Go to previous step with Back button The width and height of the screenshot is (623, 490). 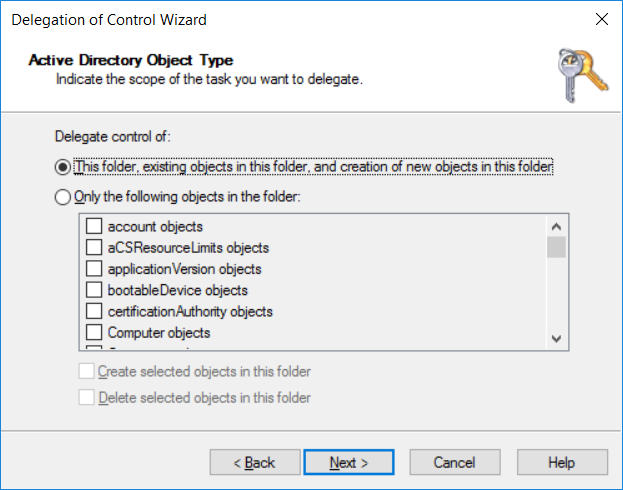(x=255, y=462)
